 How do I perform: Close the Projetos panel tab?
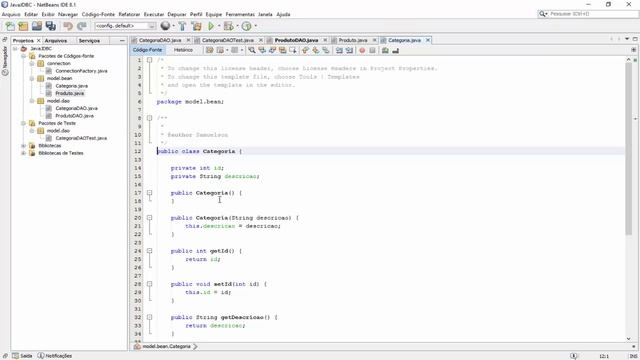tap(38, 41)
